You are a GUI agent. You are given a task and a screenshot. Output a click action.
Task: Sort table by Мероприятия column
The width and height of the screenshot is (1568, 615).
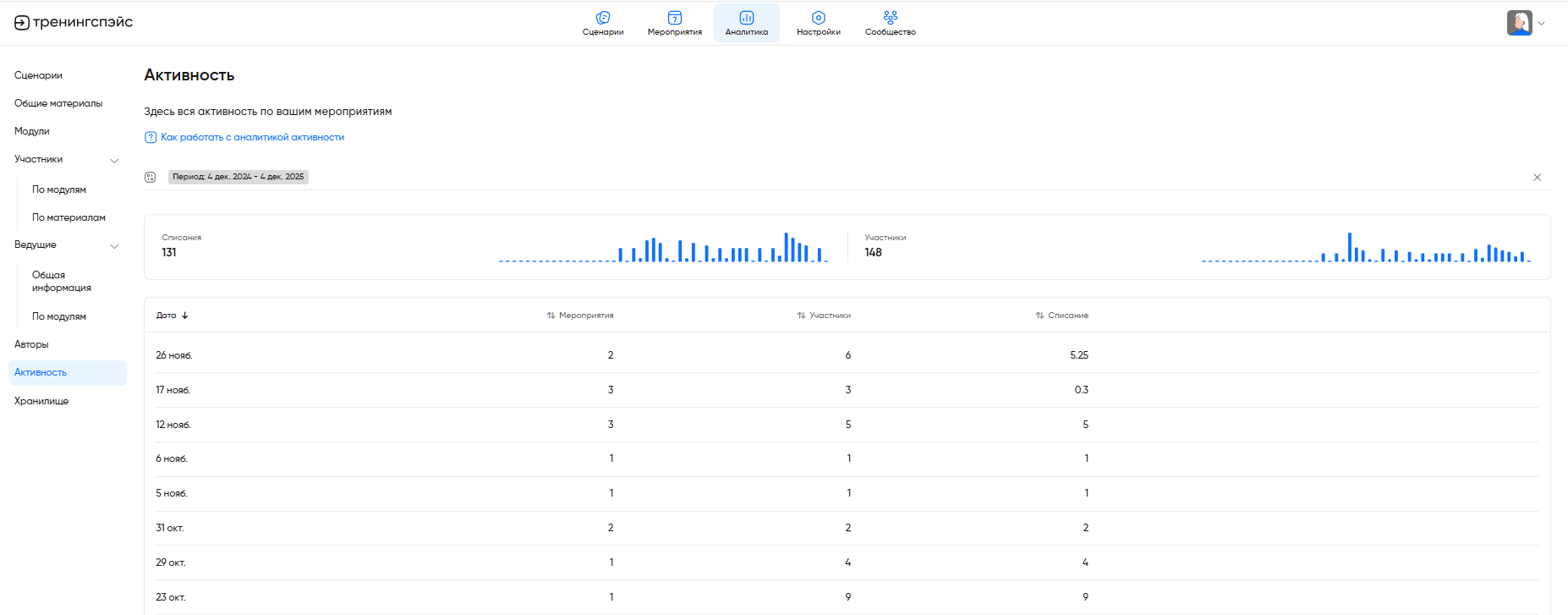coord(580,316)
